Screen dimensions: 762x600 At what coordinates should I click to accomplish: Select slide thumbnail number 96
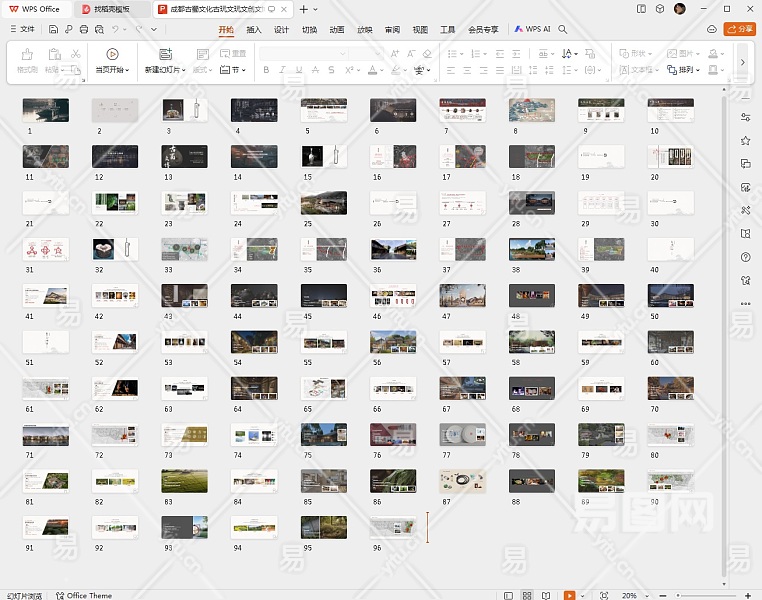click(392, 527)
